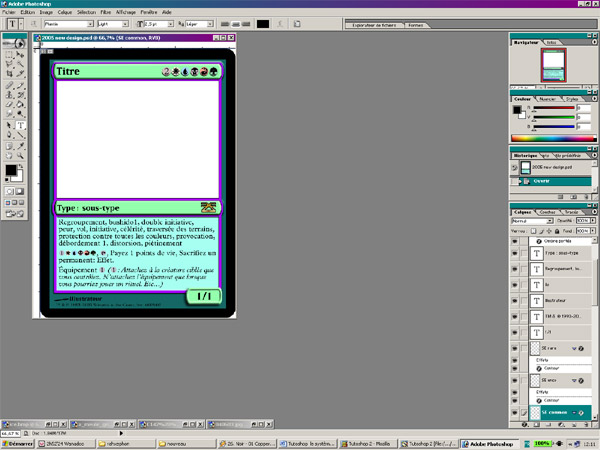Open the Calque menu
The image size is (600, 450).
tap(65, 12)
